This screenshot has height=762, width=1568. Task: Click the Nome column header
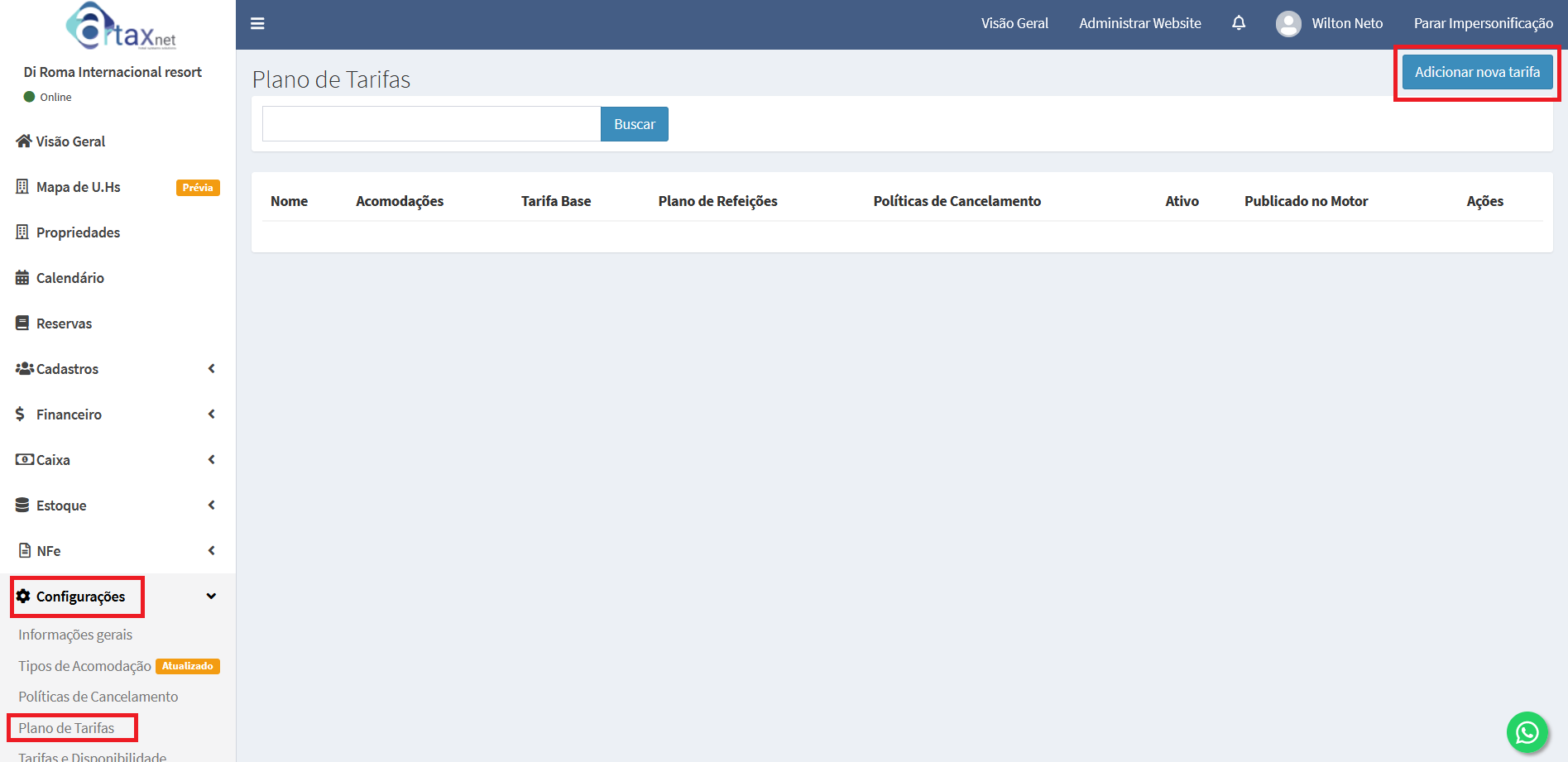(x=289, y=201)
